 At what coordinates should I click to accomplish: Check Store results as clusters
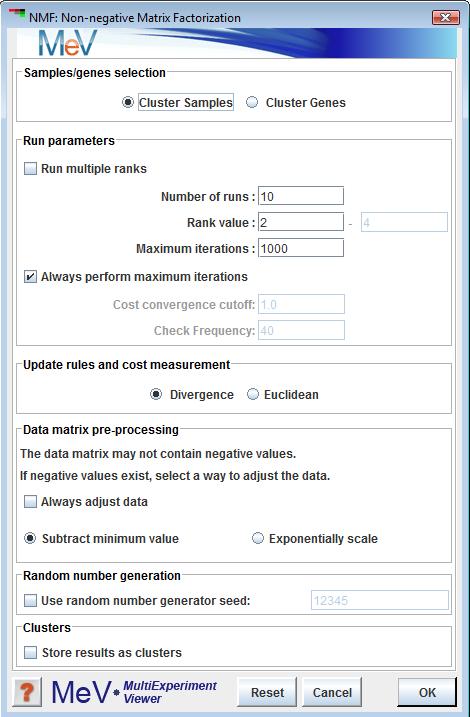click(x=31, y=653)
